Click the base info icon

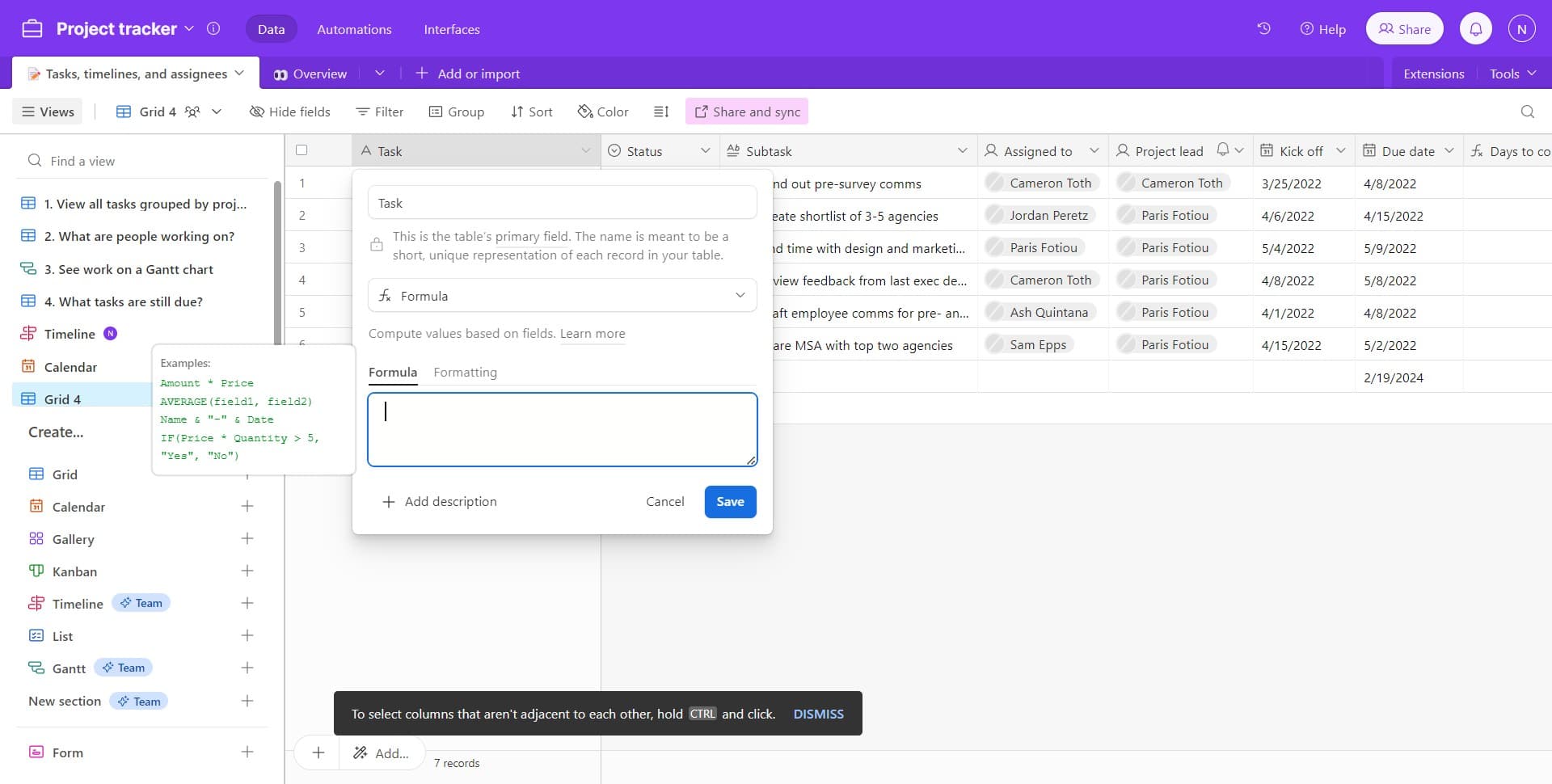(213, 29)
